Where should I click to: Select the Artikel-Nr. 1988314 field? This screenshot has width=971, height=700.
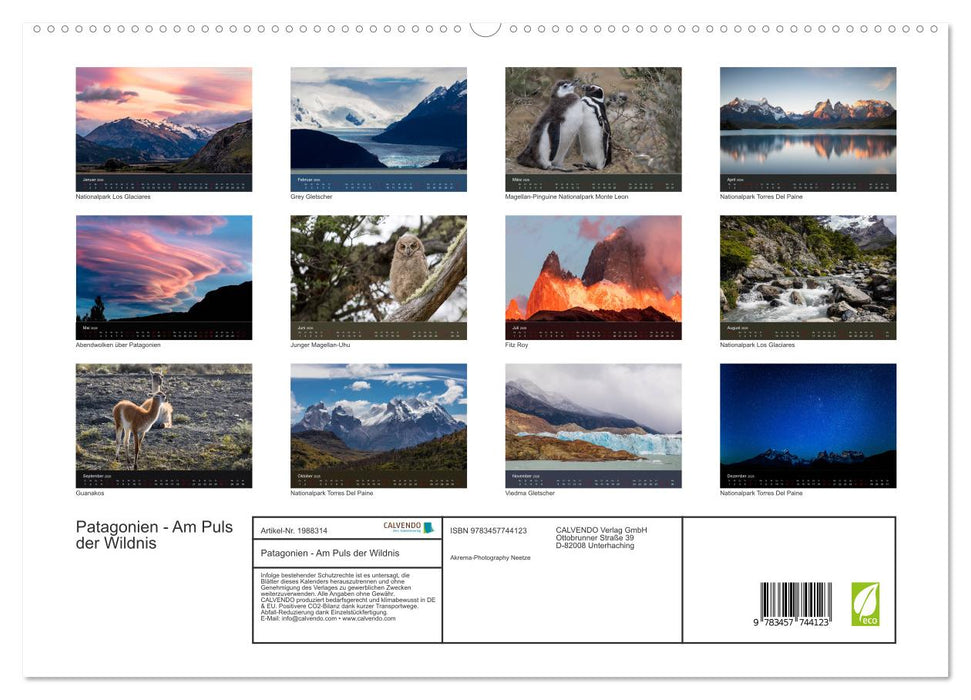point(296,530)
